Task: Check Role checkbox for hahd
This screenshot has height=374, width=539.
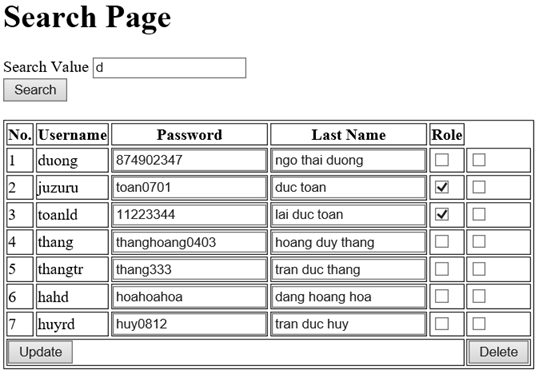Action: click(442, 296)
